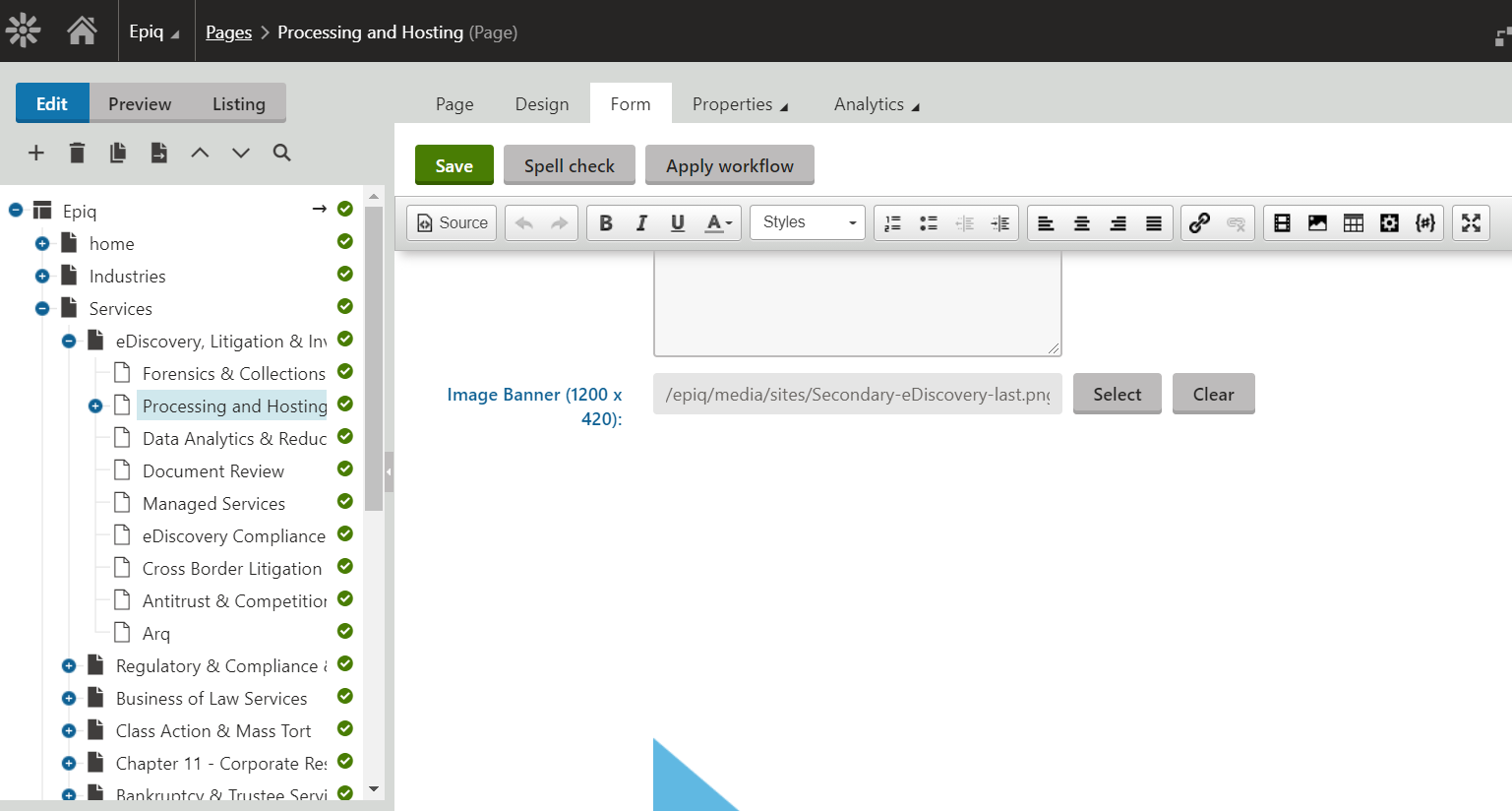The height and width of the screenshot is (811, 1512).
Task: Open the text color picker
Action: pyautogui.click(x=719, y=223)
